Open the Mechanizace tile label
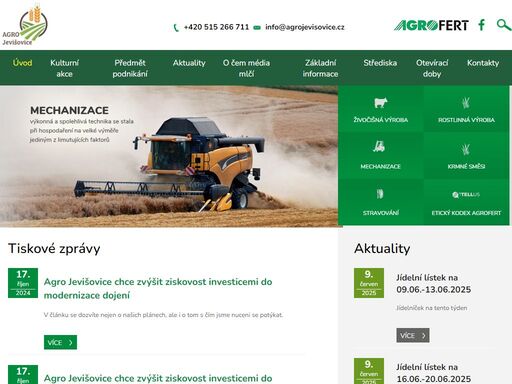The height and width of the screenshot is (384, 512). coord(380,166)
